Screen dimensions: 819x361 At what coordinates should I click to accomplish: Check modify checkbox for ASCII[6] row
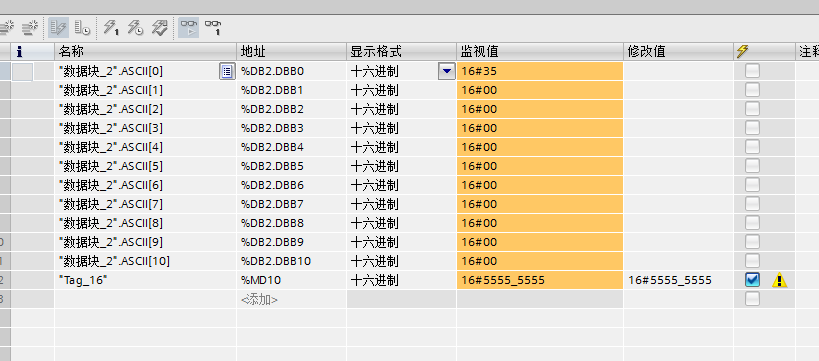point(752,185)
